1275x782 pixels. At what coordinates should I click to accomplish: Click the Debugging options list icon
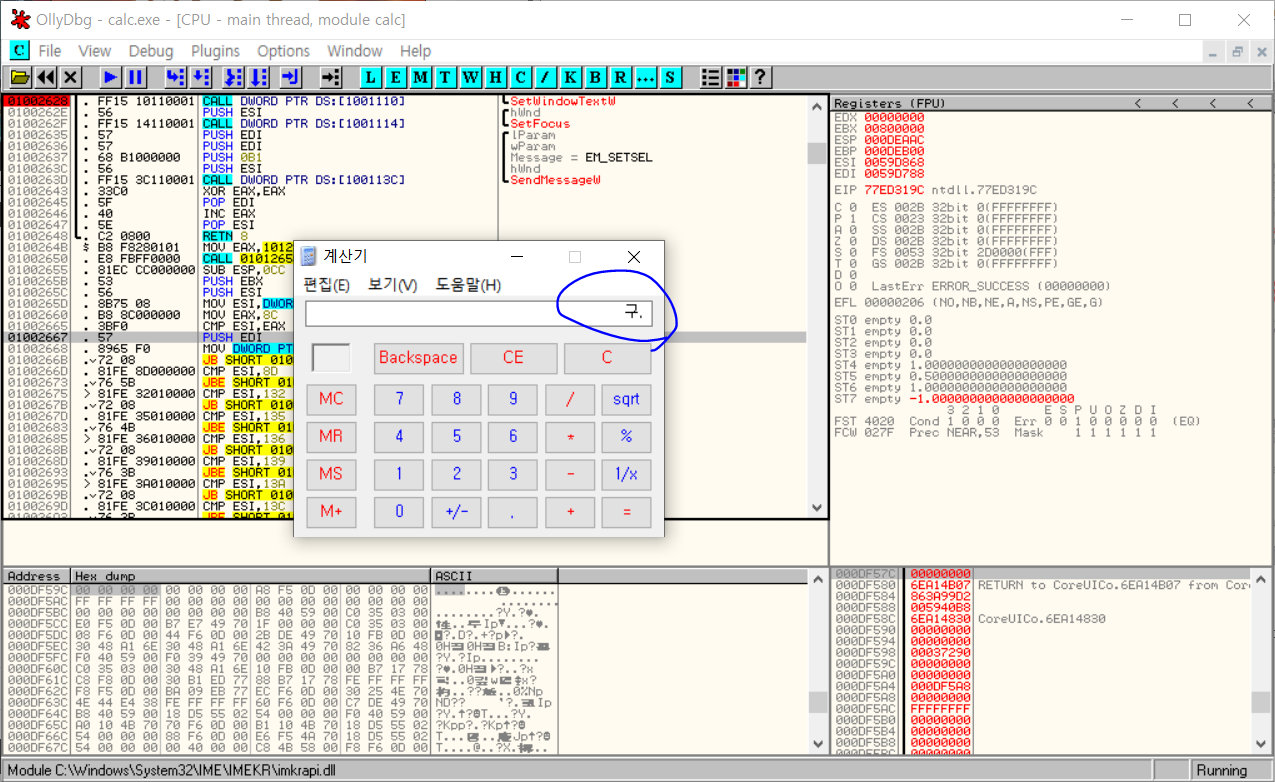711,77
